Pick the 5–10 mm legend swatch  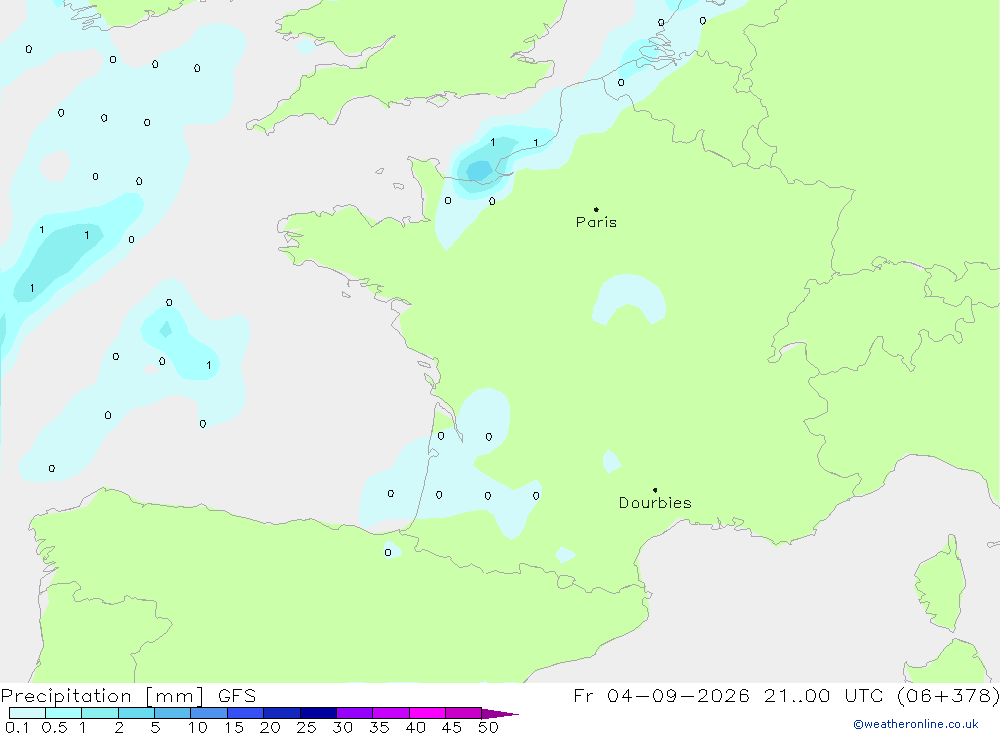(x=173, y=713)
